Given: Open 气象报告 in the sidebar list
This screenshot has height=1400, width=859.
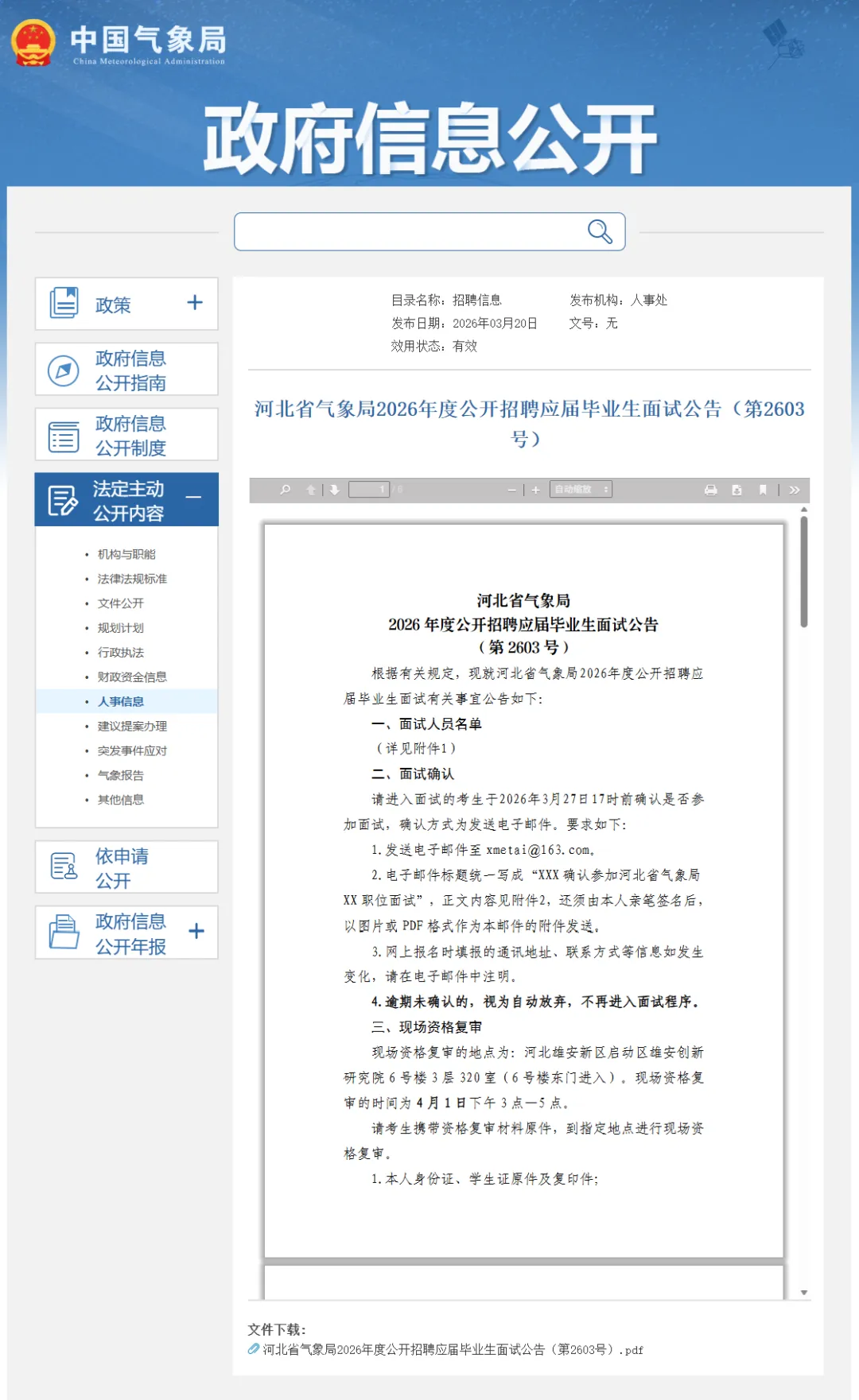Looking at the screenshot, I should coord(120,776).
